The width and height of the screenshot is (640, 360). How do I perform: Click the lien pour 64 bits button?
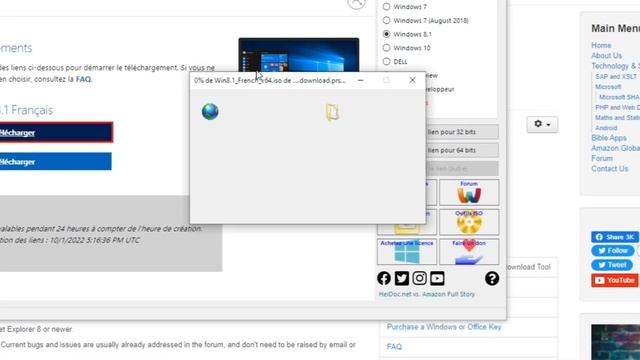coord(462,150)
